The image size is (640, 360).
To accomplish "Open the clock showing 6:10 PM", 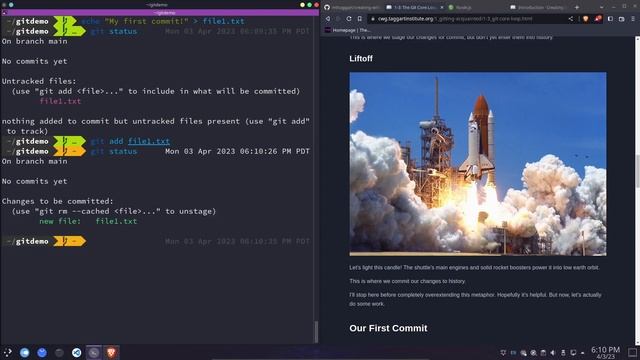I will [x=605, y=353].
